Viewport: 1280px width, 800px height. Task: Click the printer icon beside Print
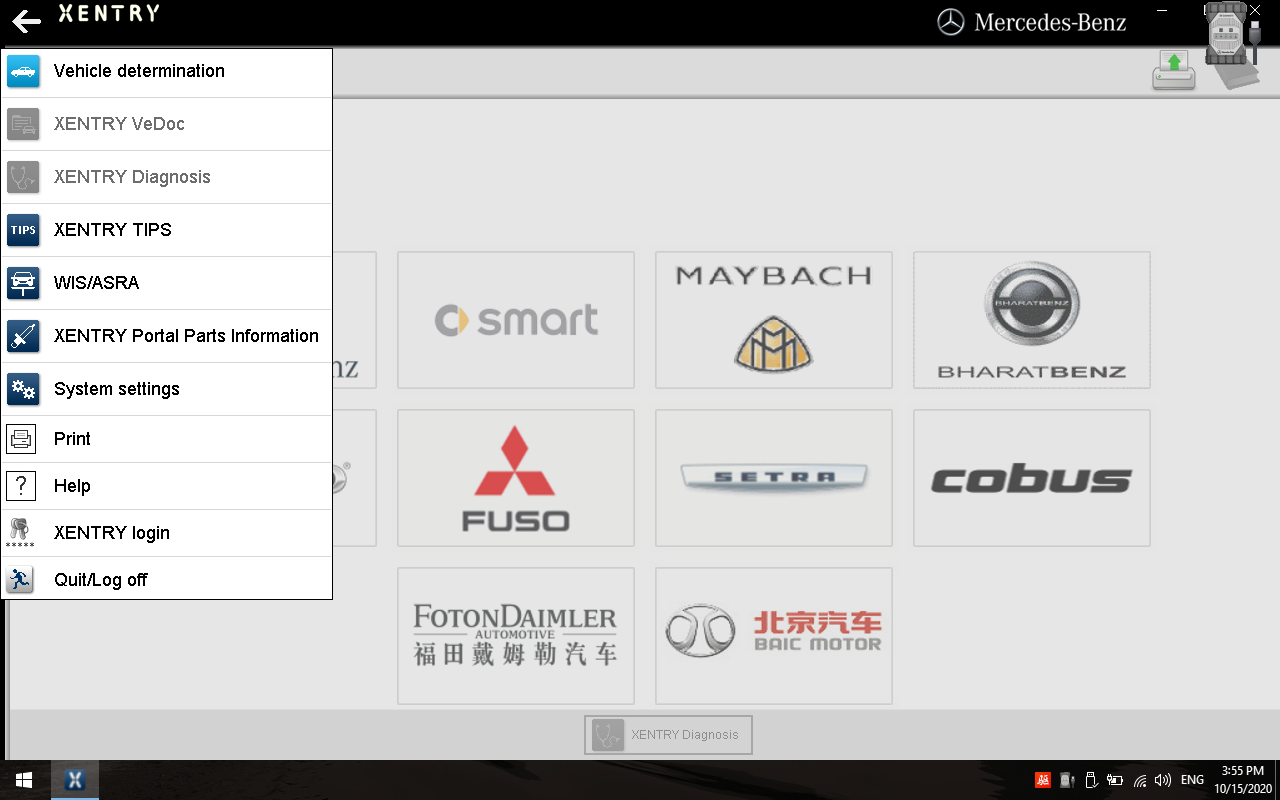(21, 439)
